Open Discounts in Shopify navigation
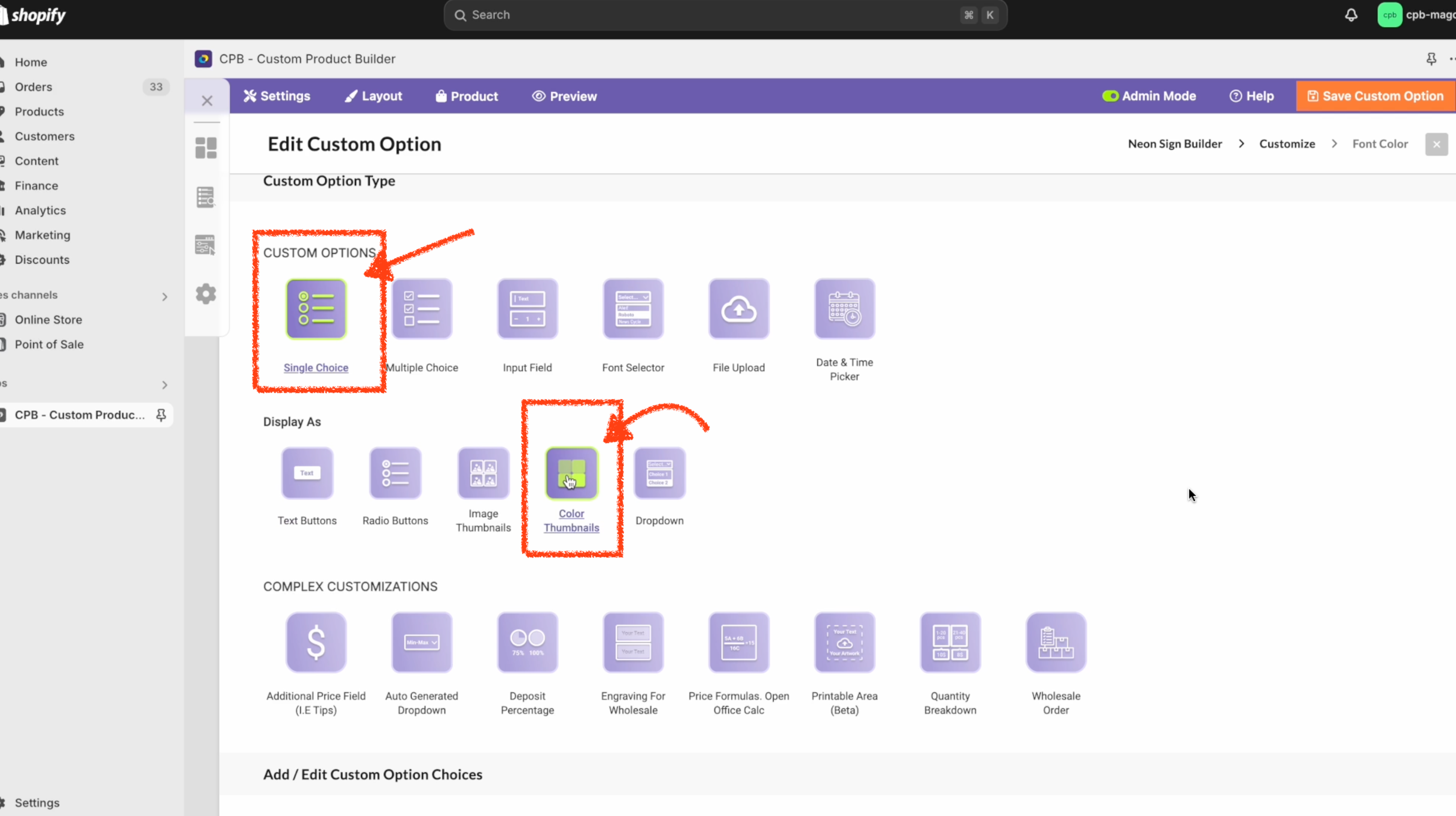Image resolution: width=1456 pixels, height=816 pixels. tap(42, 260)
